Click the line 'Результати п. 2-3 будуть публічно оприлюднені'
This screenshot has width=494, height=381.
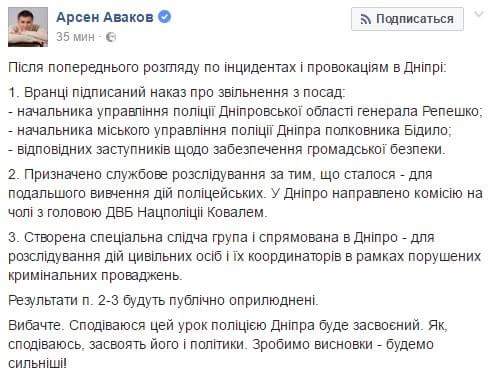tap(163, 300)
